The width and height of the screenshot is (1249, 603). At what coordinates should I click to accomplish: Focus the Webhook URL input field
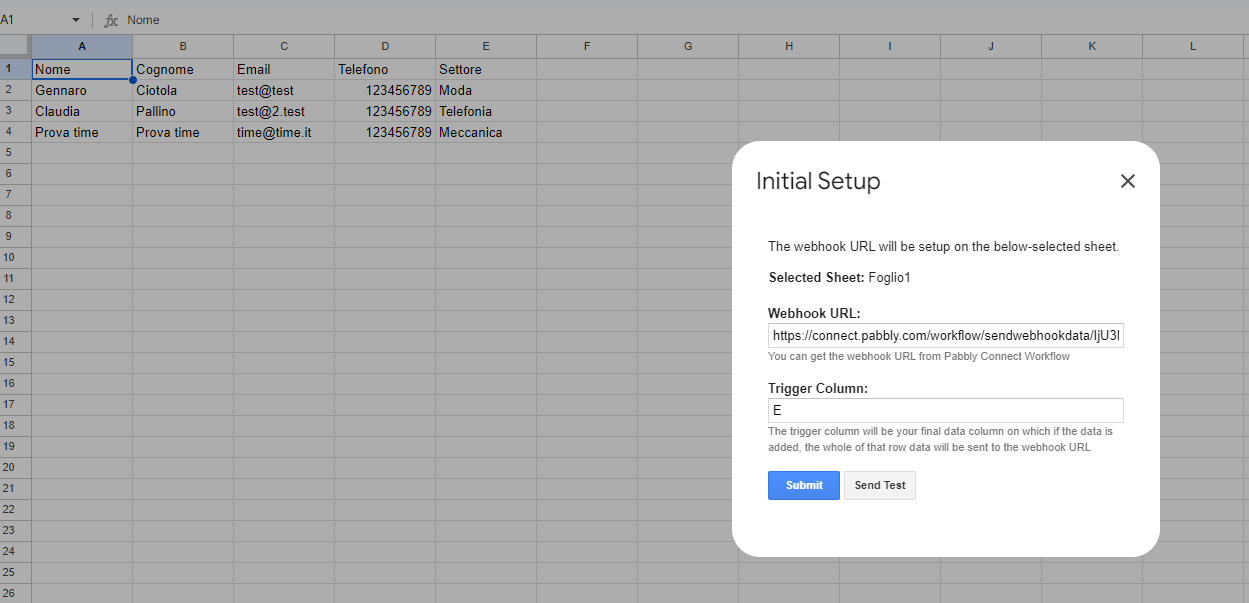pyautogui.click(x=946, y=335)
